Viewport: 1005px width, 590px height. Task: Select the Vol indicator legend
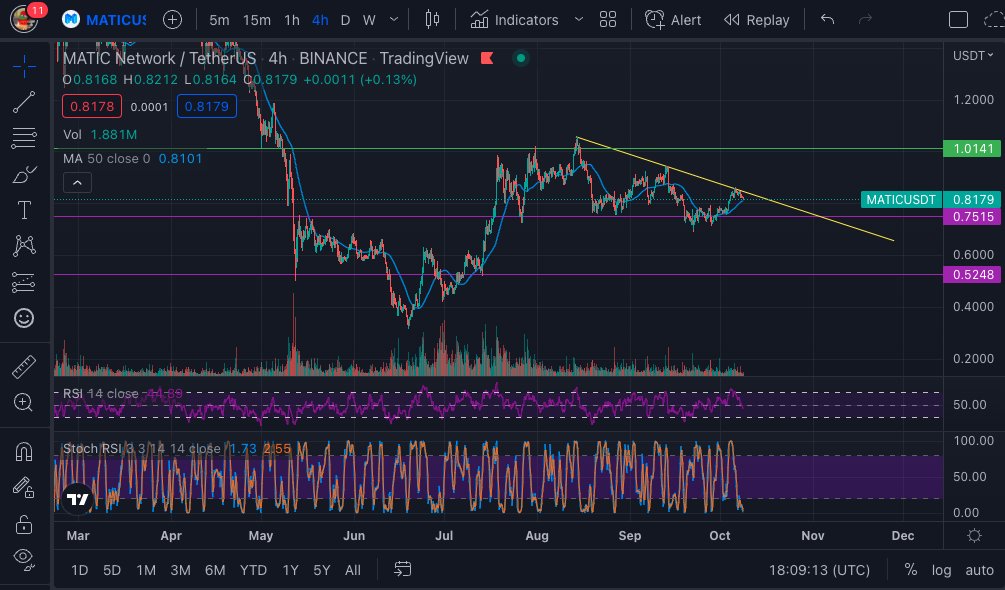(100, 135)
